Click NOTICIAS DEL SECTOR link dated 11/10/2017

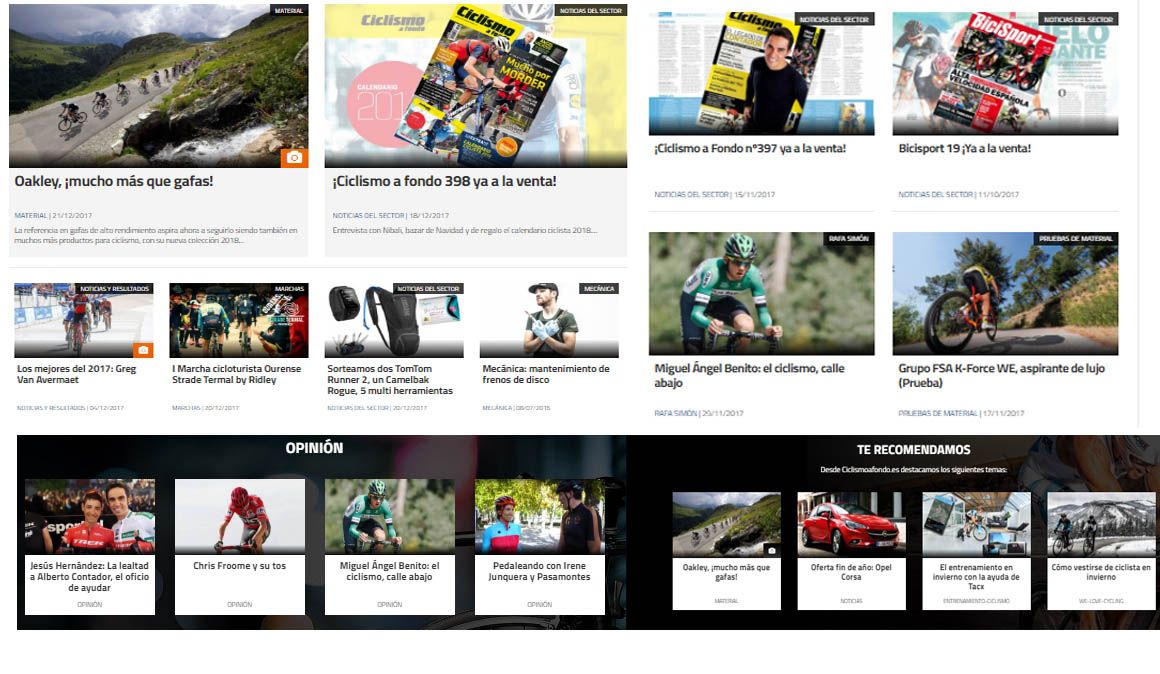pyautogui.click(x=935, y=194)
